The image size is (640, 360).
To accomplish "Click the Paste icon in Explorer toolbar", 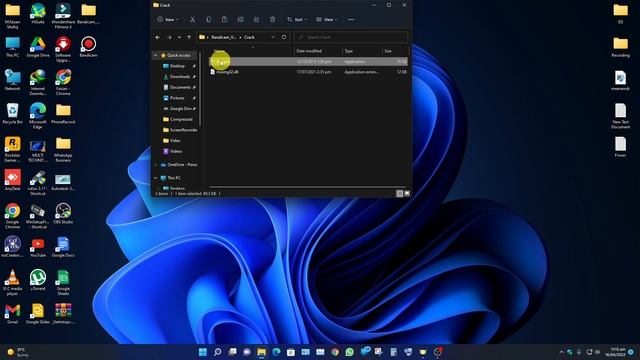I will click(x=224, y=20).
